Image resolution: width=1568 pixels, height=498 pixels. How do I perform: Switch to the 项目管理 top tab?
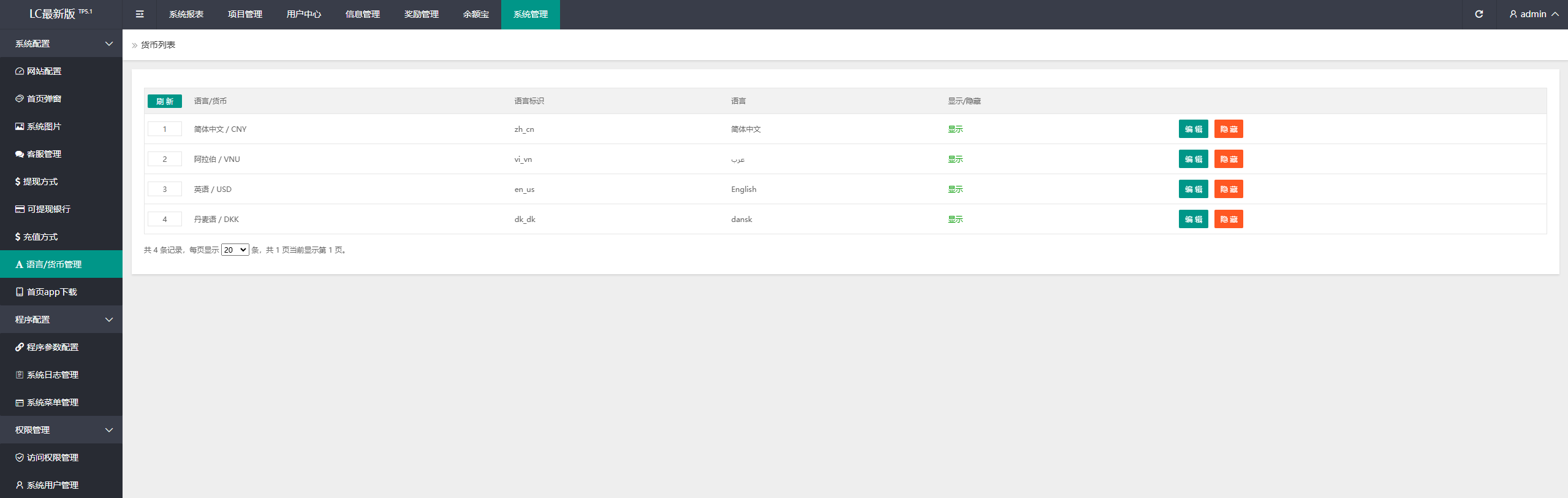[x=245, y=14]
